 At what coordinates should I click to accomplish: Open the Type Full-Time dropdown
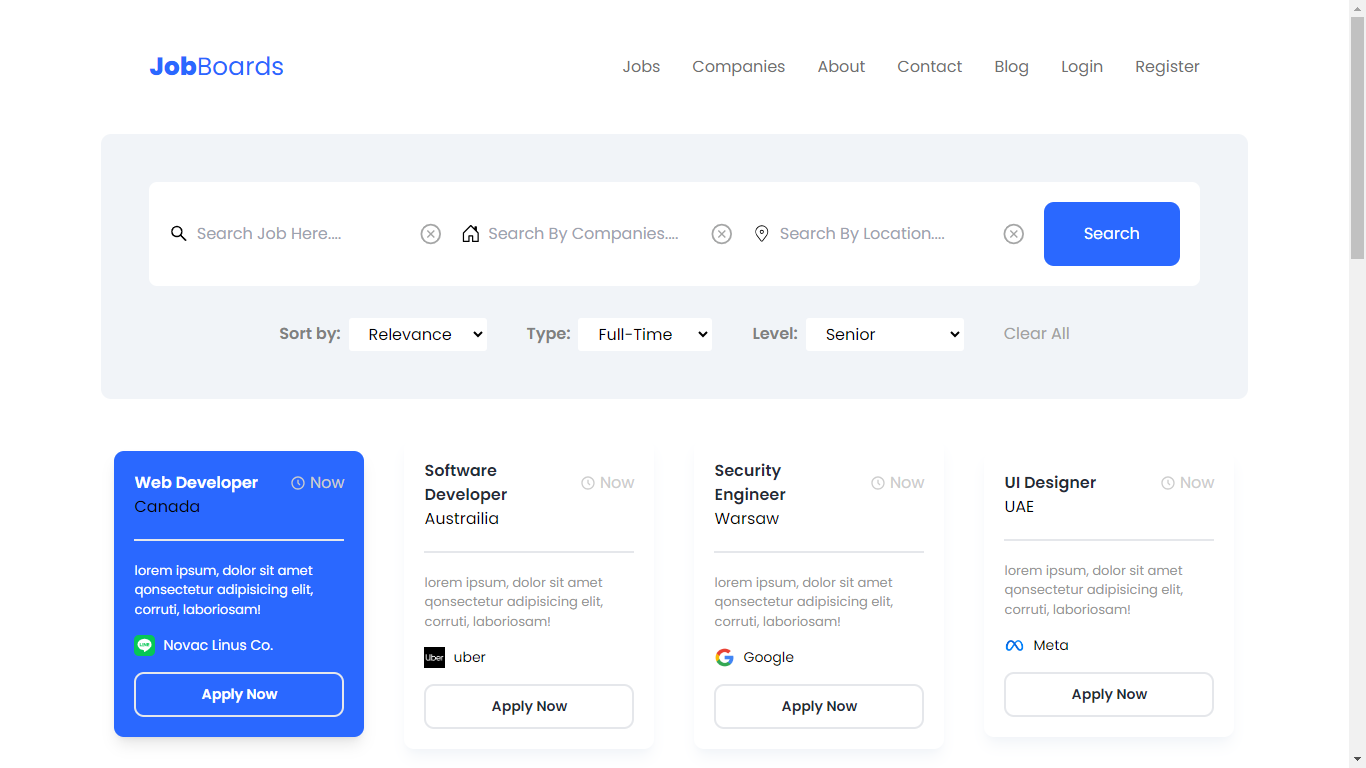click(x=645, y=334)
